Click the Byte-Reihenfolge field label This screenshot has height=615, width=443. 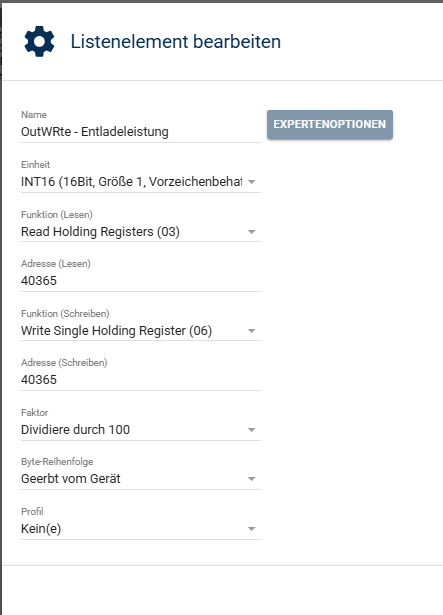click(x=57, y=462)
